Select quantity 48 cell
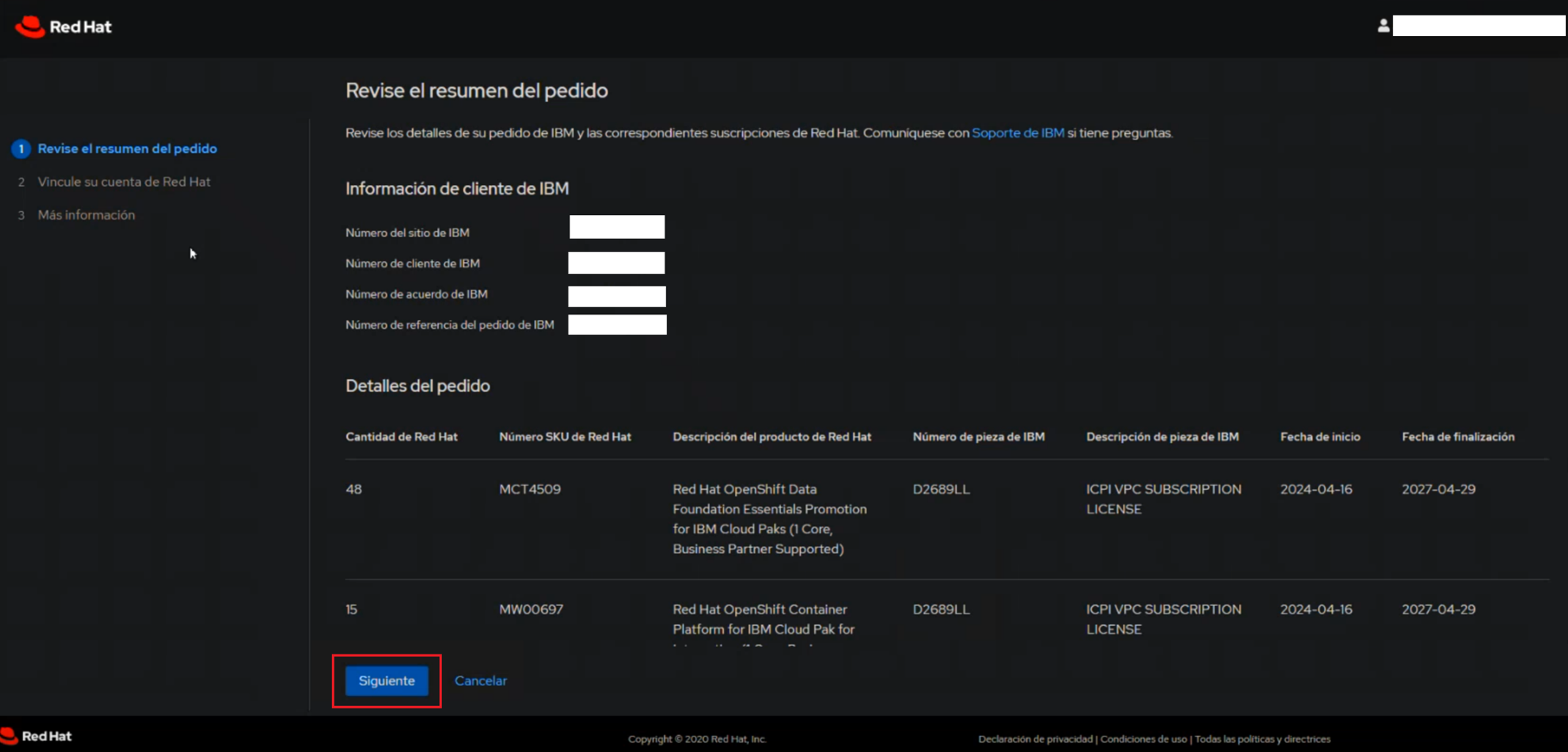The height and width of the screenshot is (752, 1568). click(x=353, y=489)
